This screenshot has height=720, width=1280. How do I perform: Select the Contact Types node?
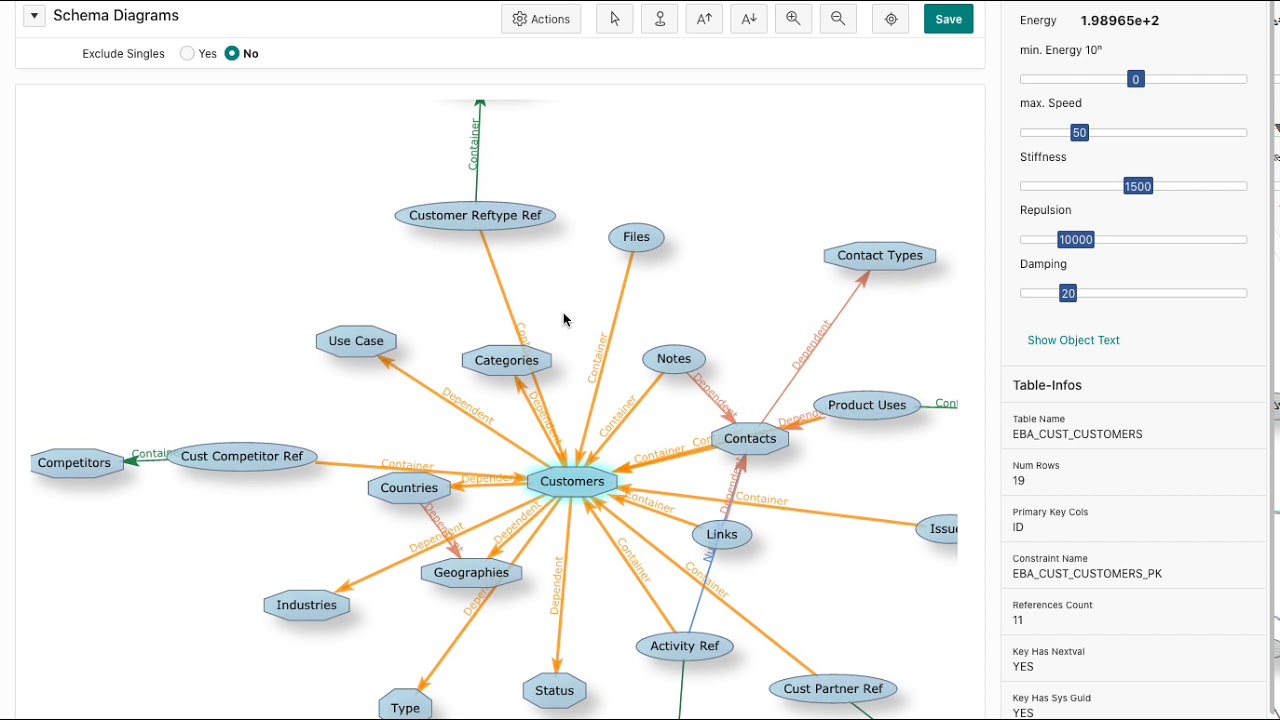[880, 255]
